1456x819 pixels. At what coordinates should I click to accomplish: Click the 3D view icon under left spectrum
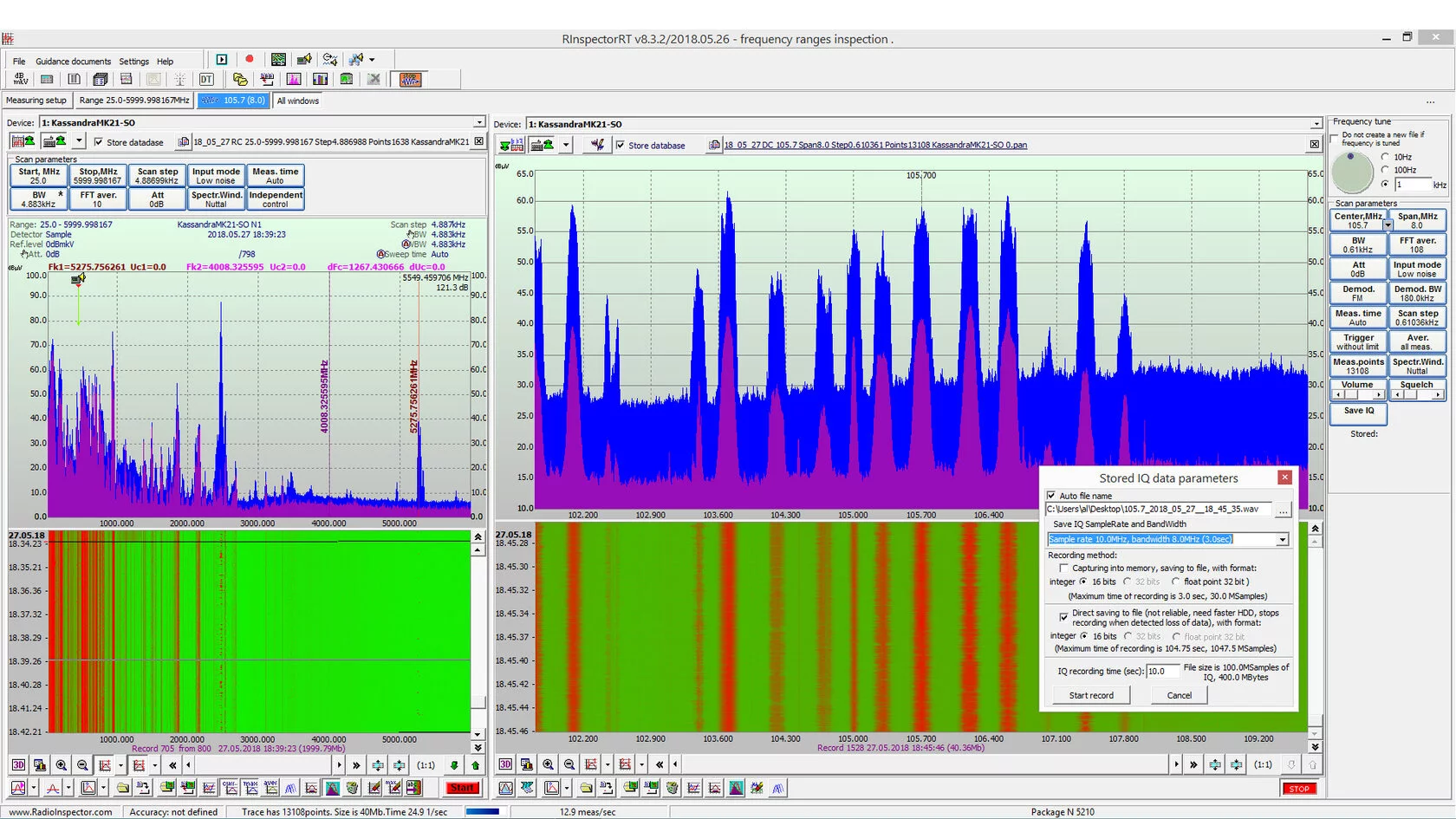(18, 765)
